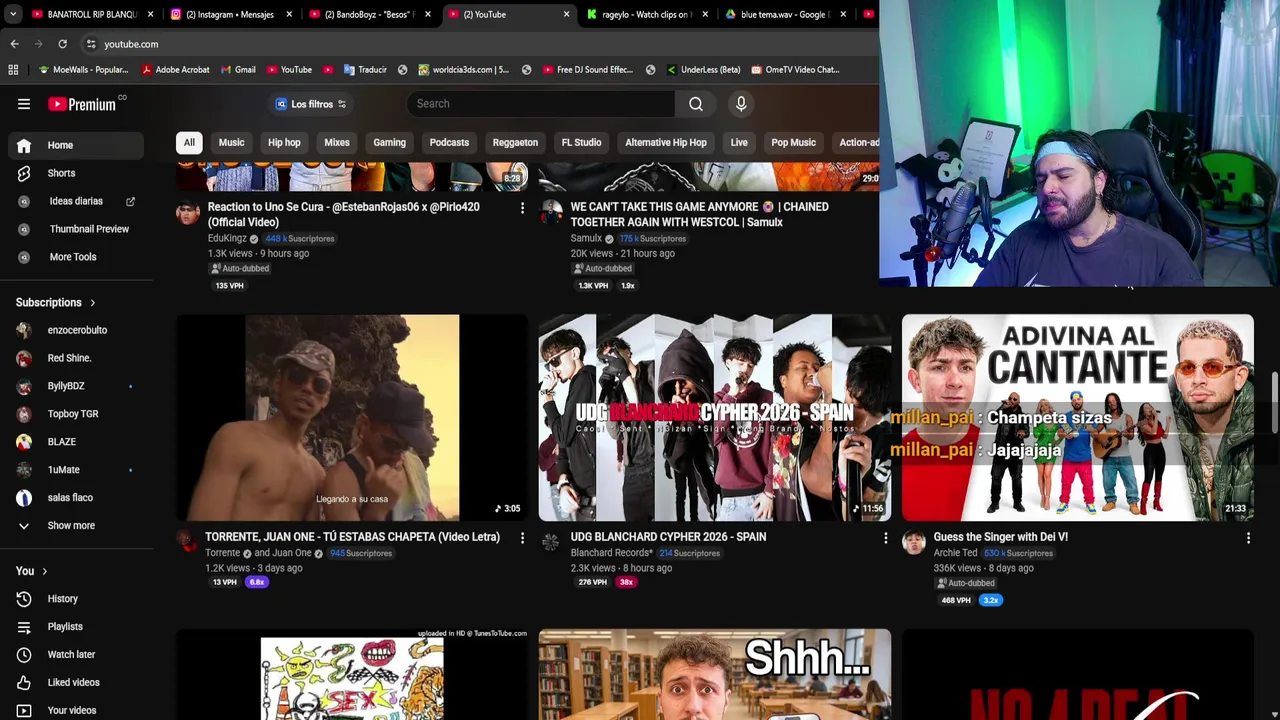Open 1uMate channel subscription
Viewport: 1280px width, 720px height.
click(x=76, y=470)
